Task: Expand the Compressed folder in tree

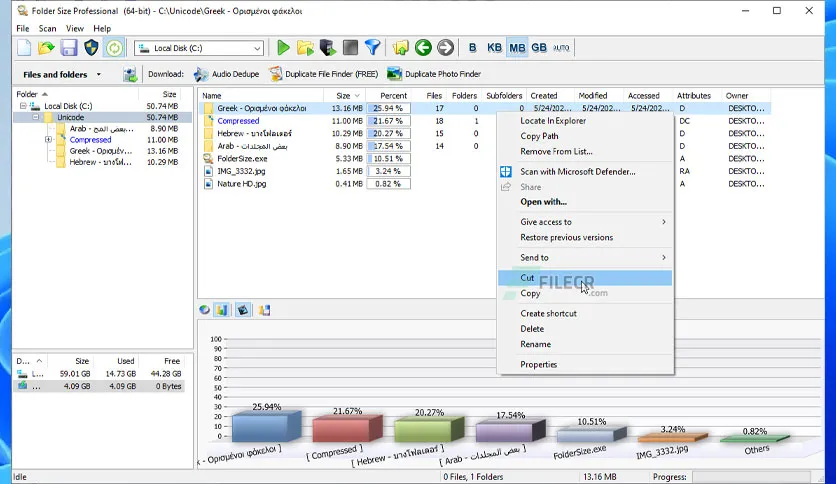Action: [49, 140]
